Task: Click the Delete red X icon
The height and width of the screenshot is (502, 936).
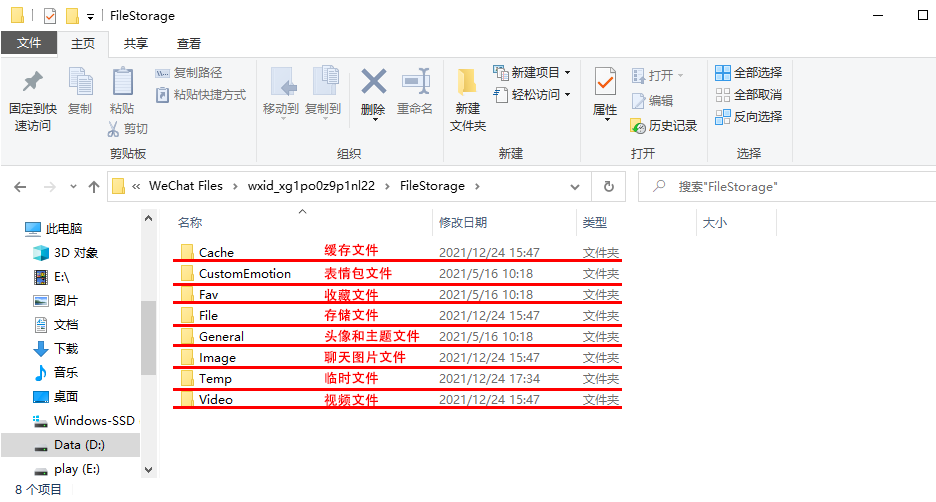Action: pyautogui.click(x=373, y=83)
